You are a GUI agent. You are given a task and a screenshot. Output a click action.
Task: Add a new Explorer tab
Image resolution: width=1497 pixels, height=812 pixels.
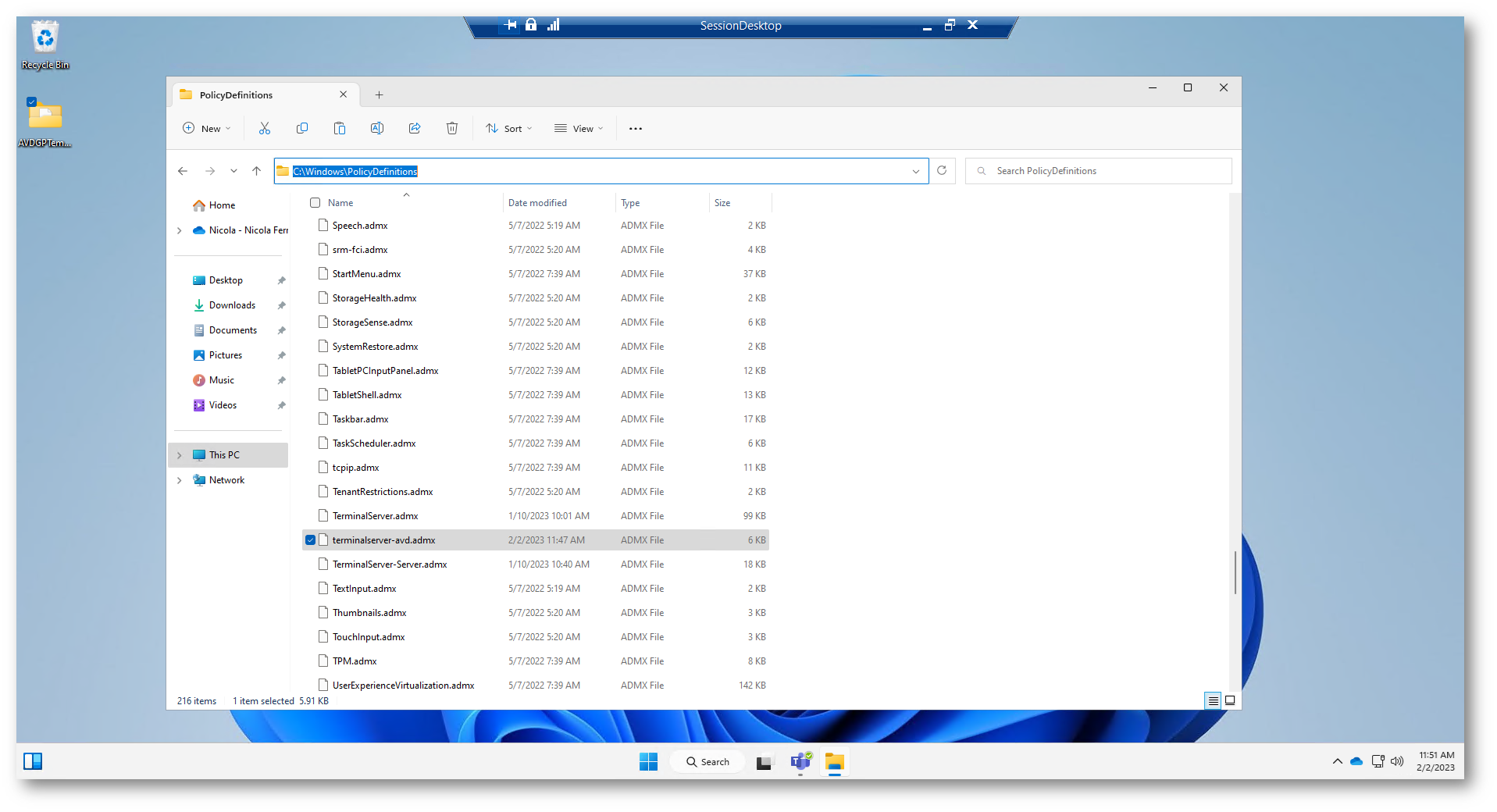pos(379,94)
